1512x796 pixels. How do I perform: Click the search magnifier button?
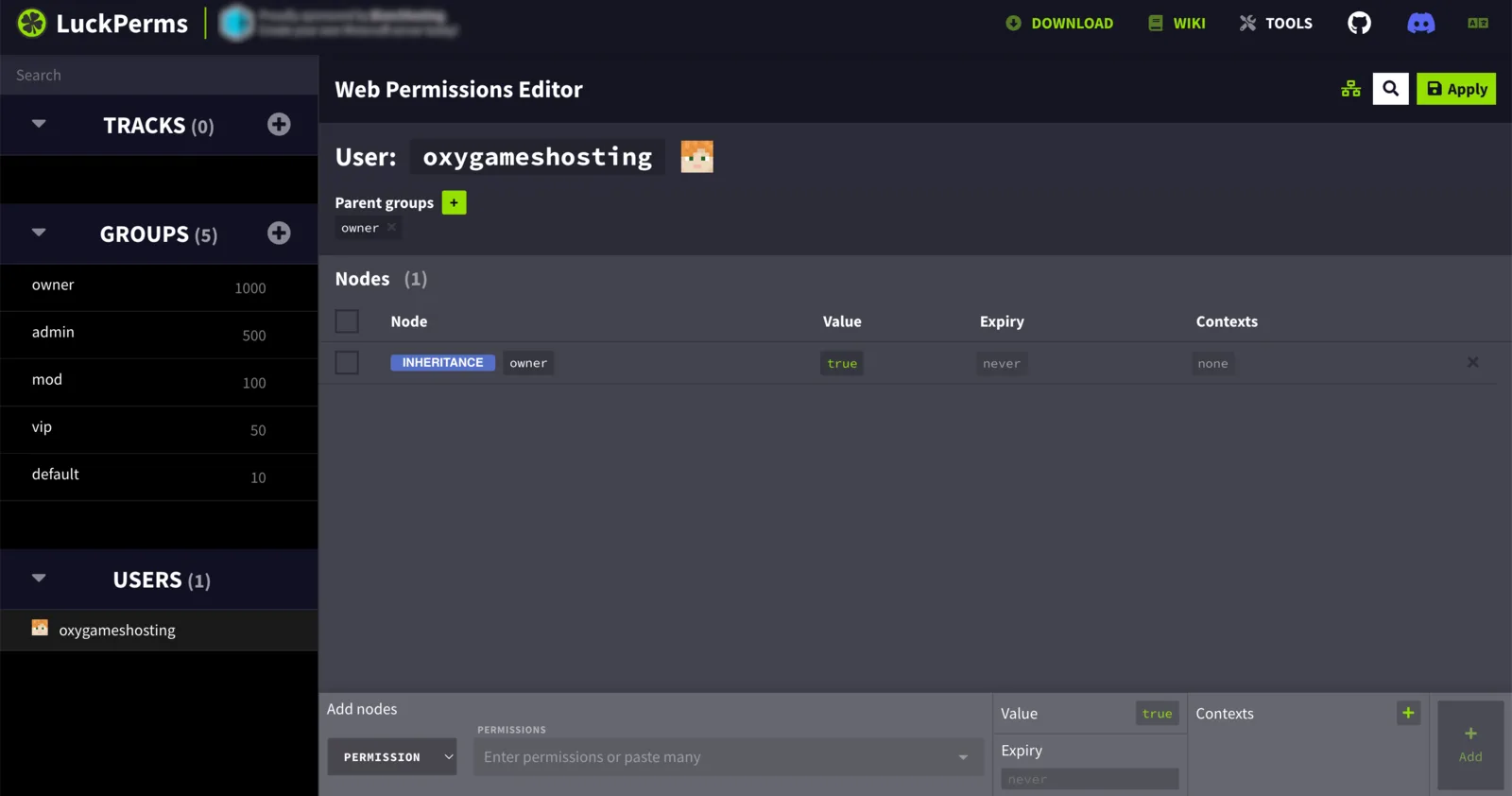[x=1390, y=89]
